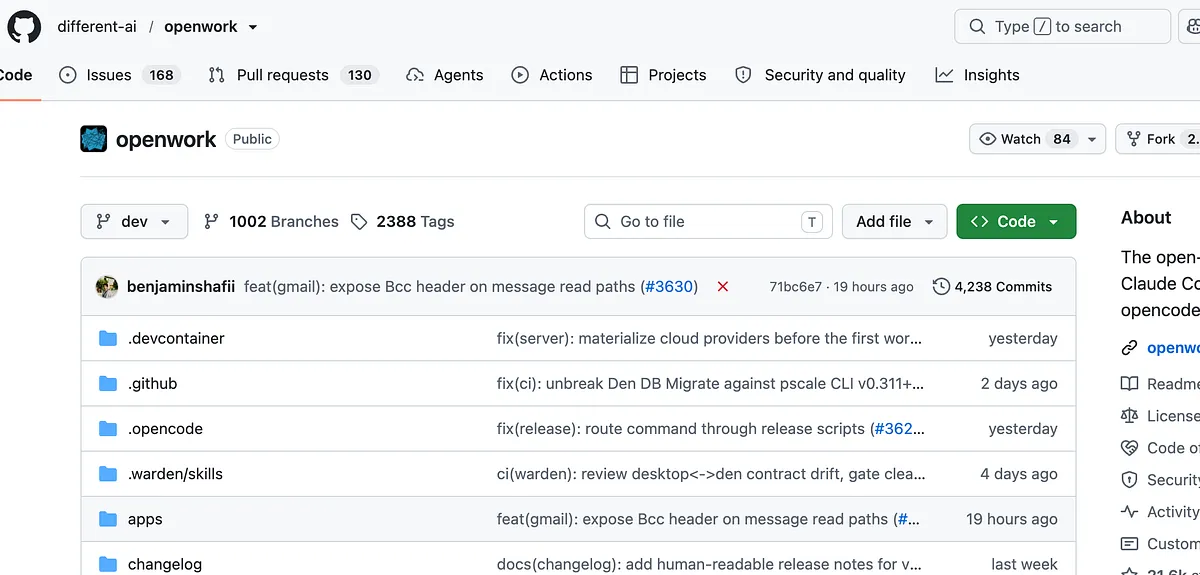Open the changelog folder

[165, 564]
